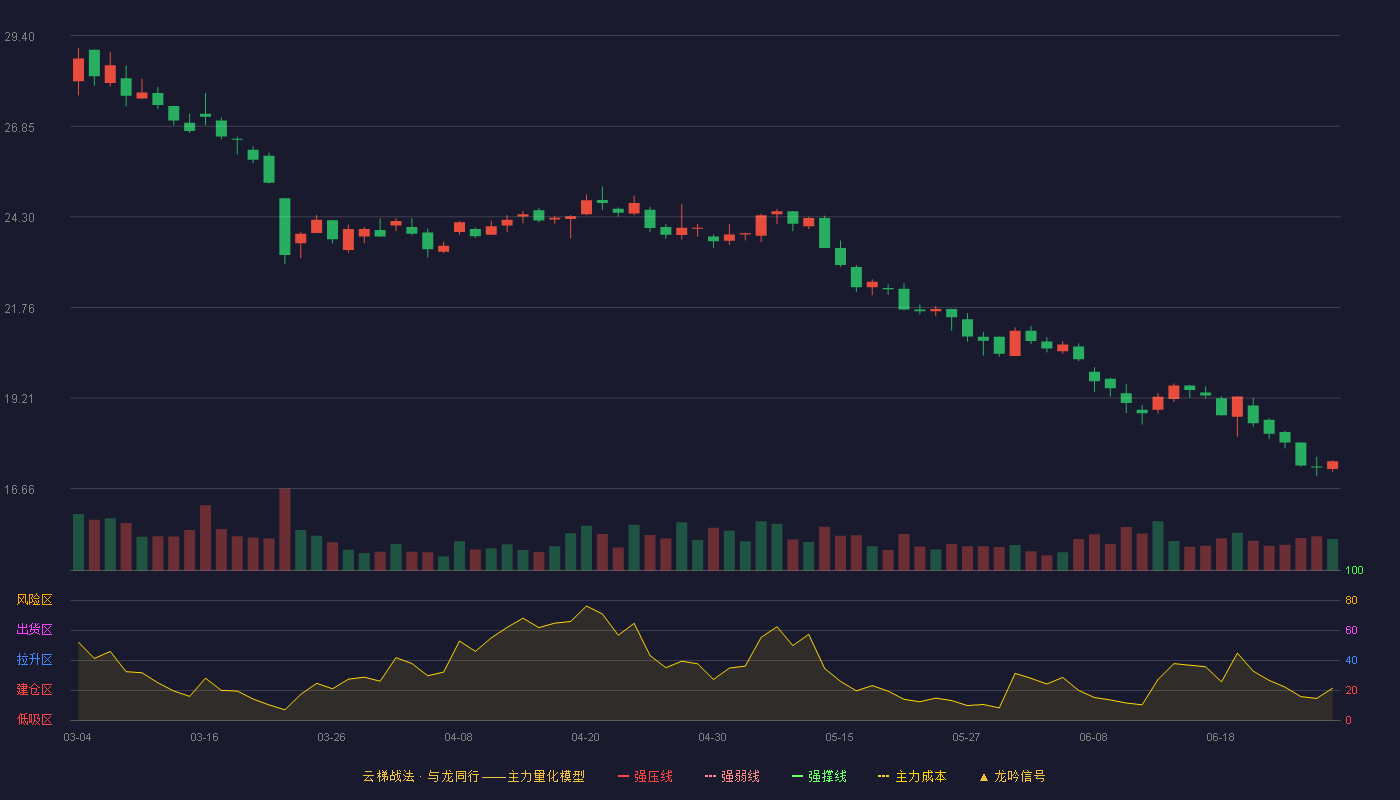1400x800 pixels.
Task: Click the 29.40 price axis label
Action: coord(19,37)
